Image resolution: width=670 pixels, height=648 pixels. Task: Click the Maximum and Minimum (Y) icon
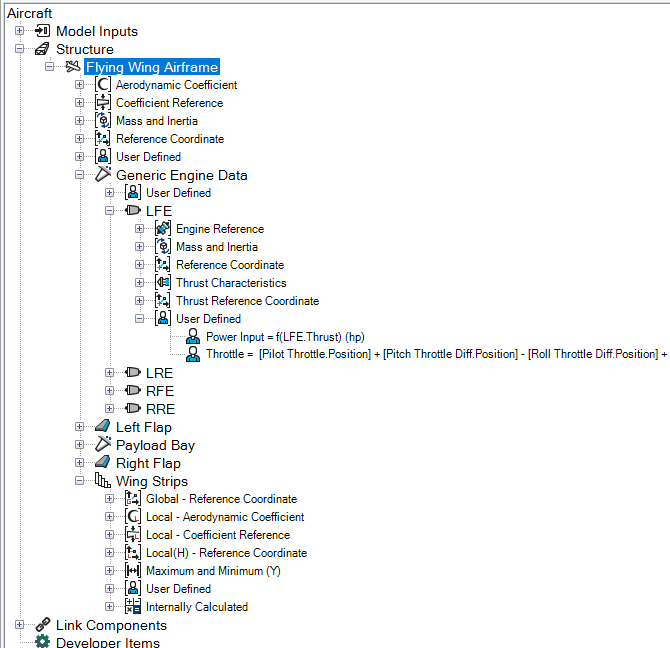click(x=133, y=570)
